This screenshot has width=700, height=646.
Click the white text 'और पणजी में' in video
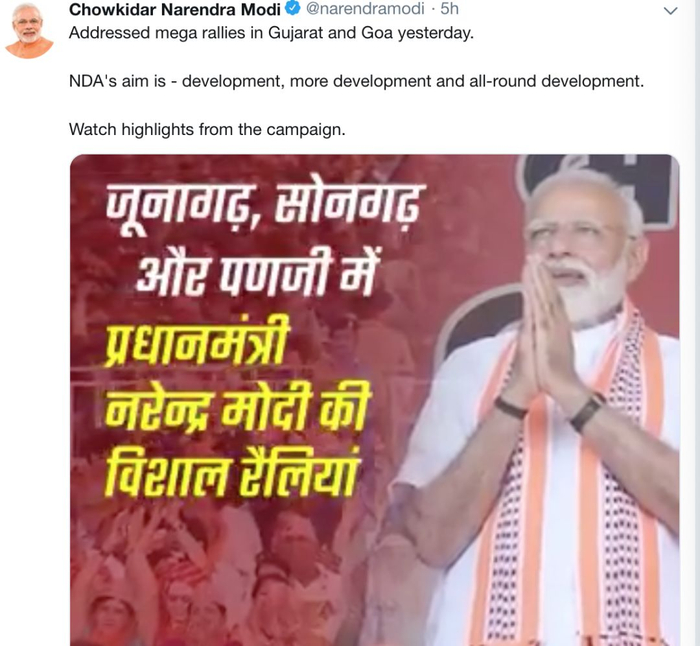pos(258,271)
